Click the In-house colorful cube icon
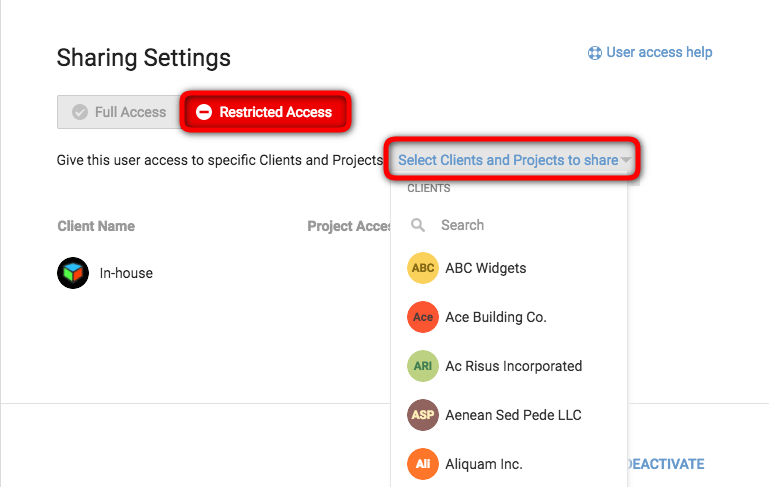 [73, 273]
